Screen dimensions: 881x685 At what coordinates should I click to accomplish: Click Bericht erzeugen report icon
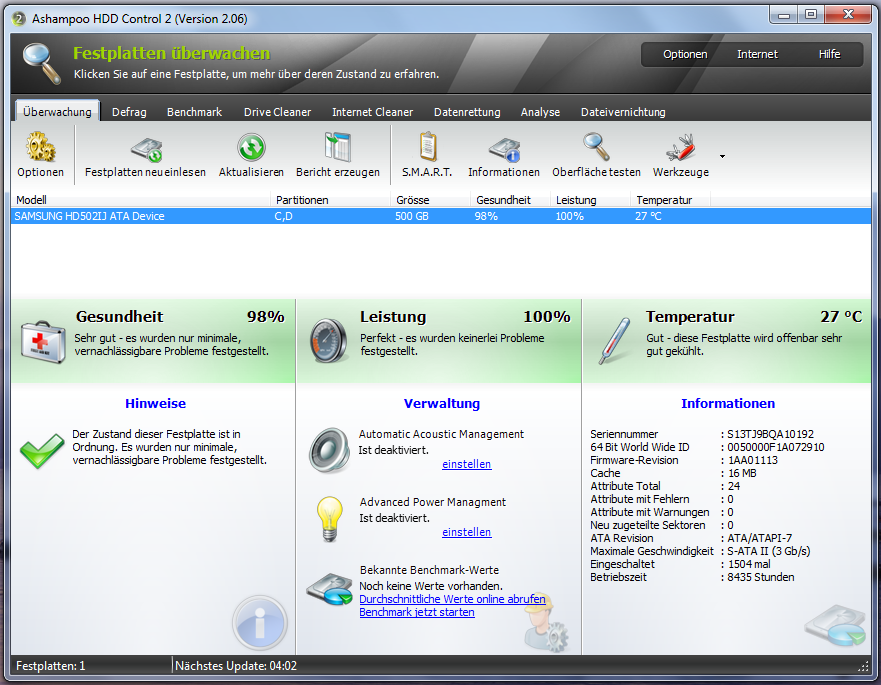point(338,148)
